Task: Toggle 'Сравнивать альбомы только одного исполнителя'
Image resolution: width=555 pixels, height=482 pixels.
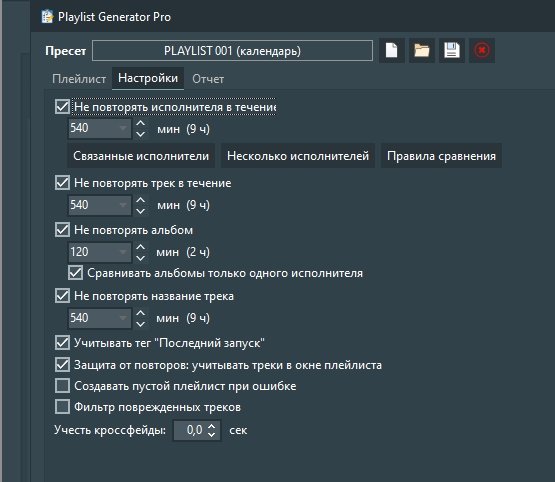Action: [75, 273]
